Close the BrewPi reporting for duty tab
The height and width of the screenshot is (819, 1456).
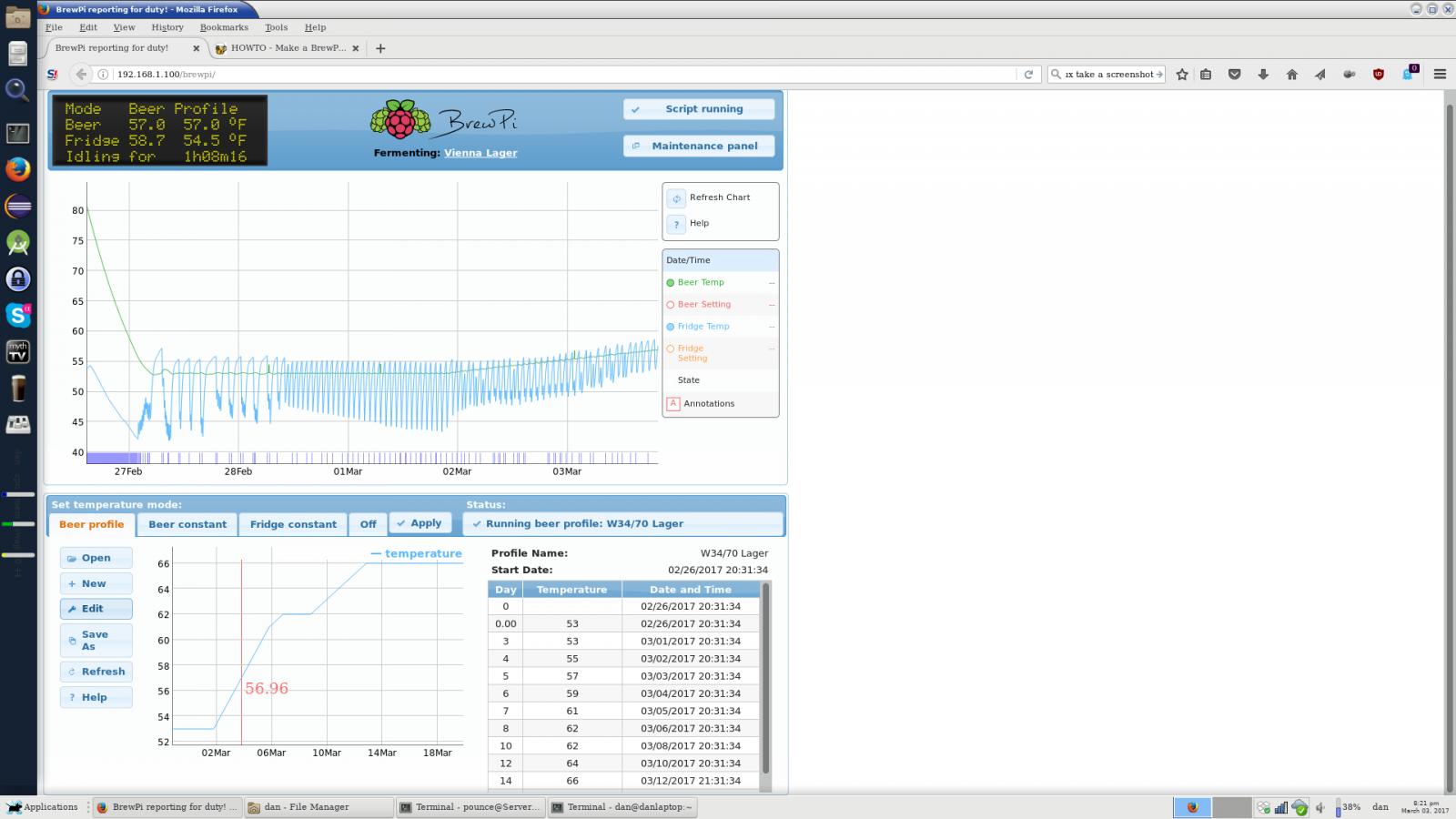196,48
